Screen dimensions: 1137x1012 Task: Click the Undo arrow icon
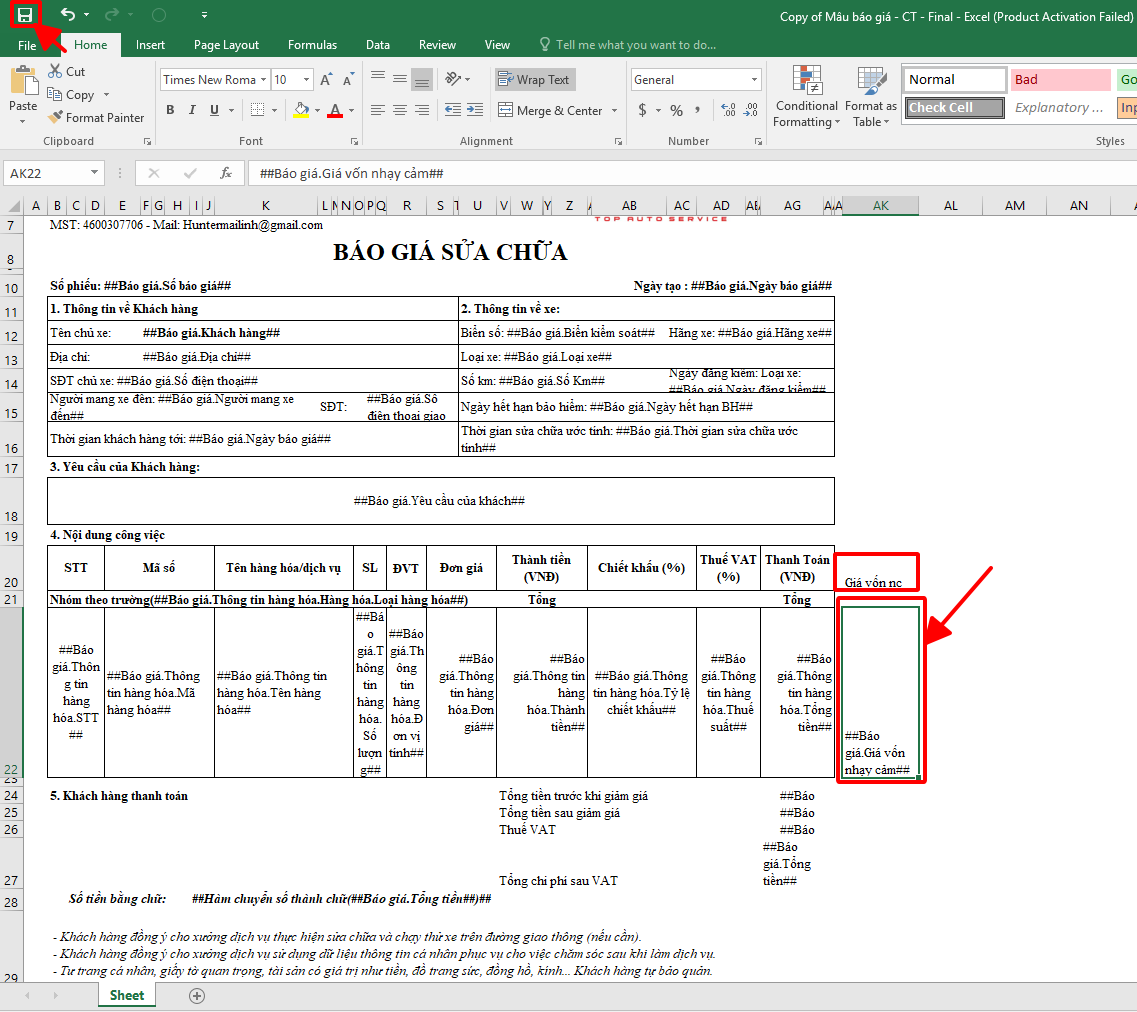click(67, 14)
